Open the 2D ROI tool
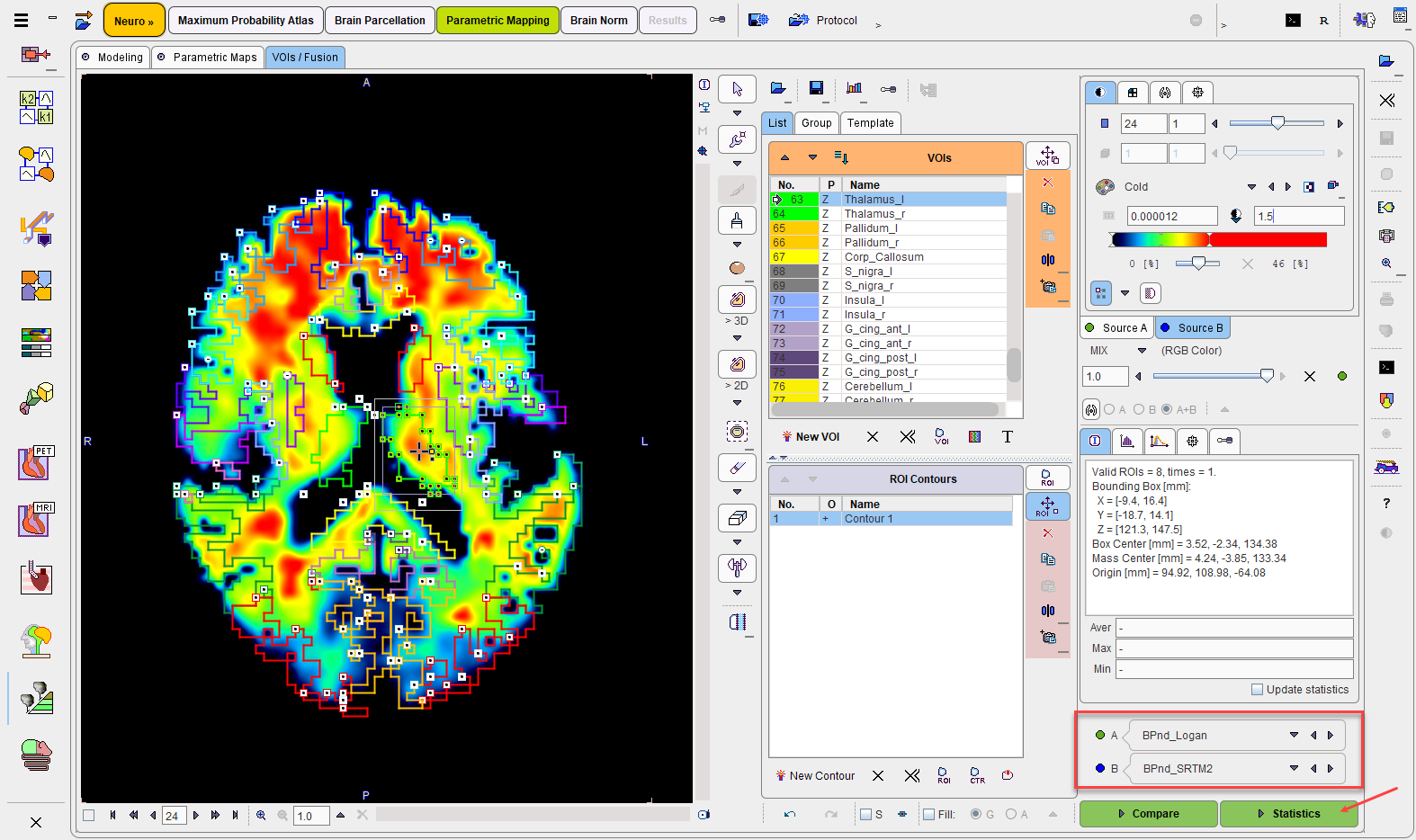 point(737,364)
